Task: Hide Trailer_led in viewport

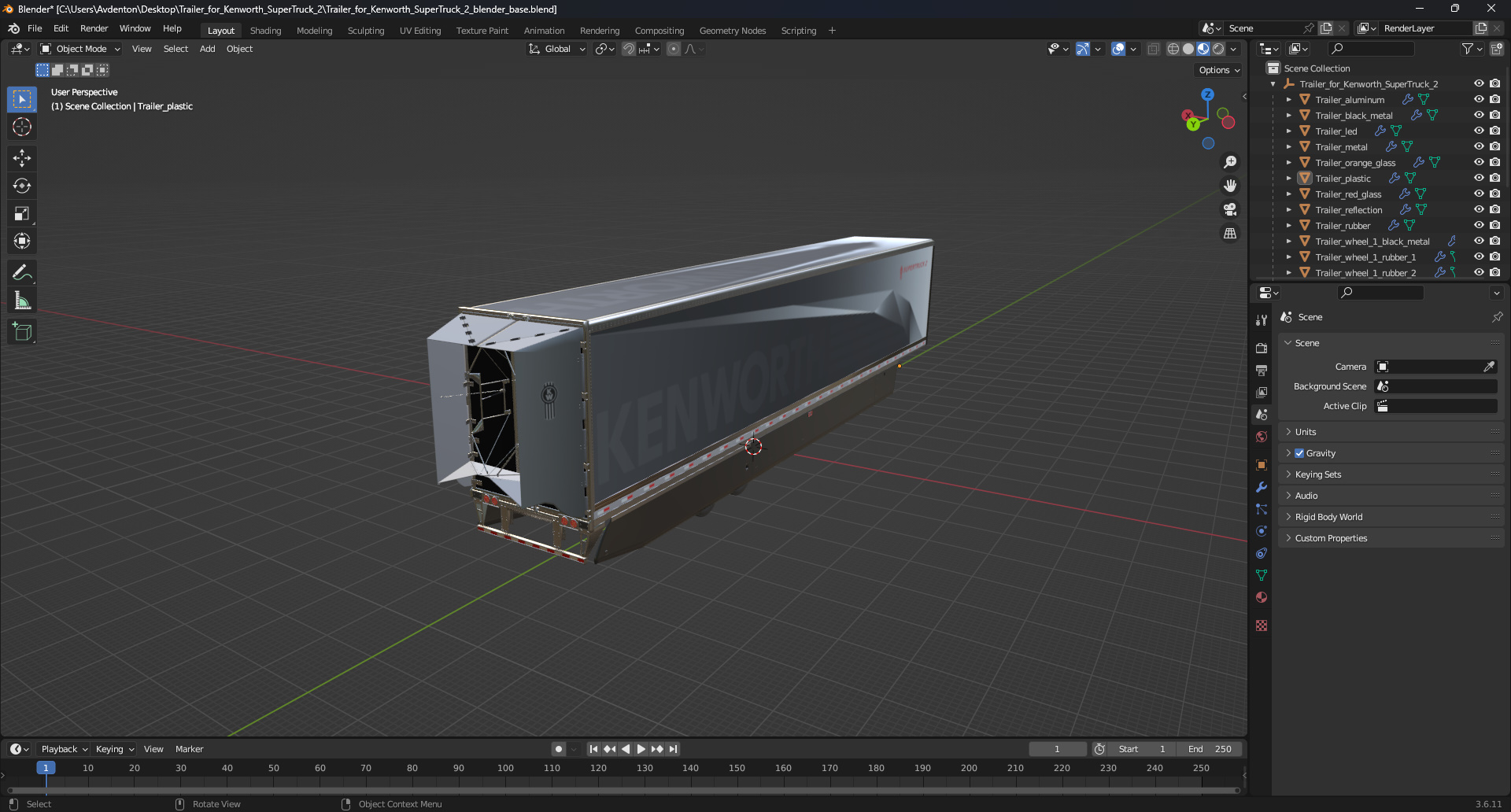Action: click(x=1479, y=131)
